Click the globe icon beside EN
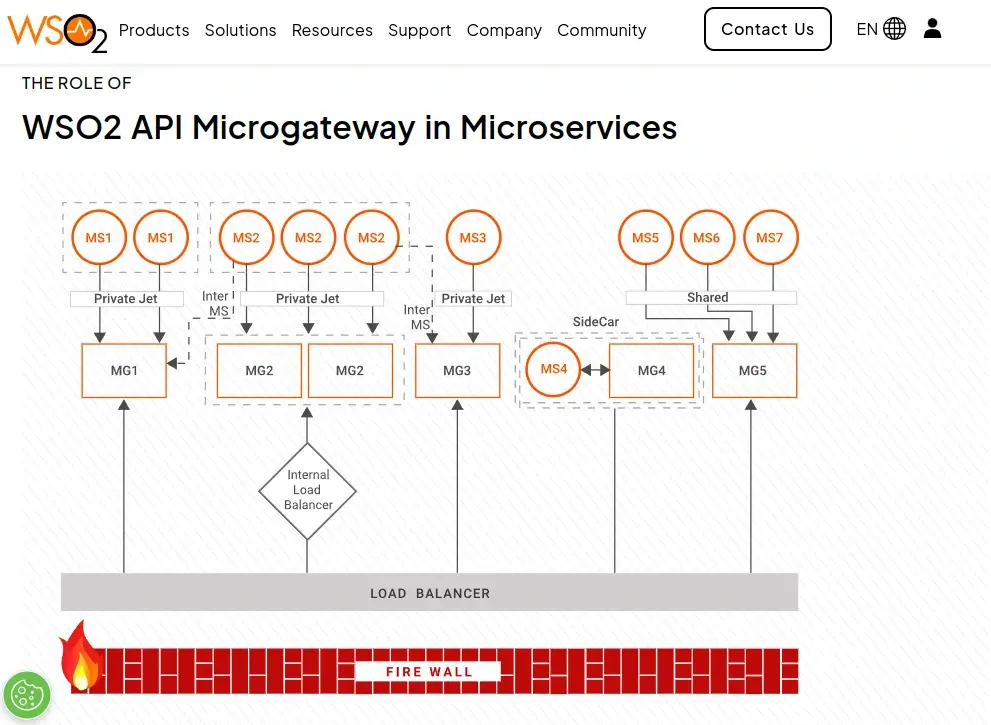 tap(894, 29)
